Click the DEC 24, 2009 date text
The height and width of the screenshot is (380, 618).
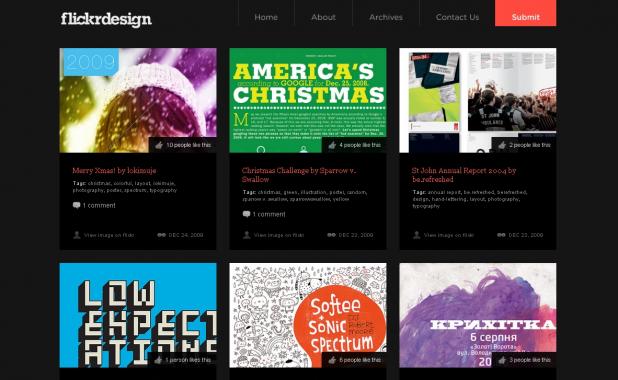(186, 235)
